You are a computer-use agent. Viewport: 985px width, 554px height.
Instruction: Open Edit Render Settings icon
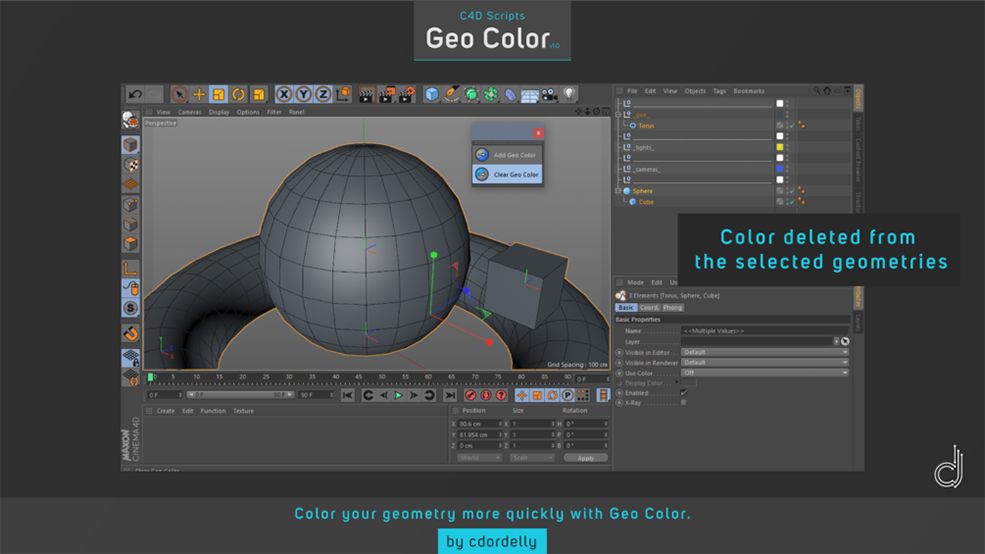406,94
